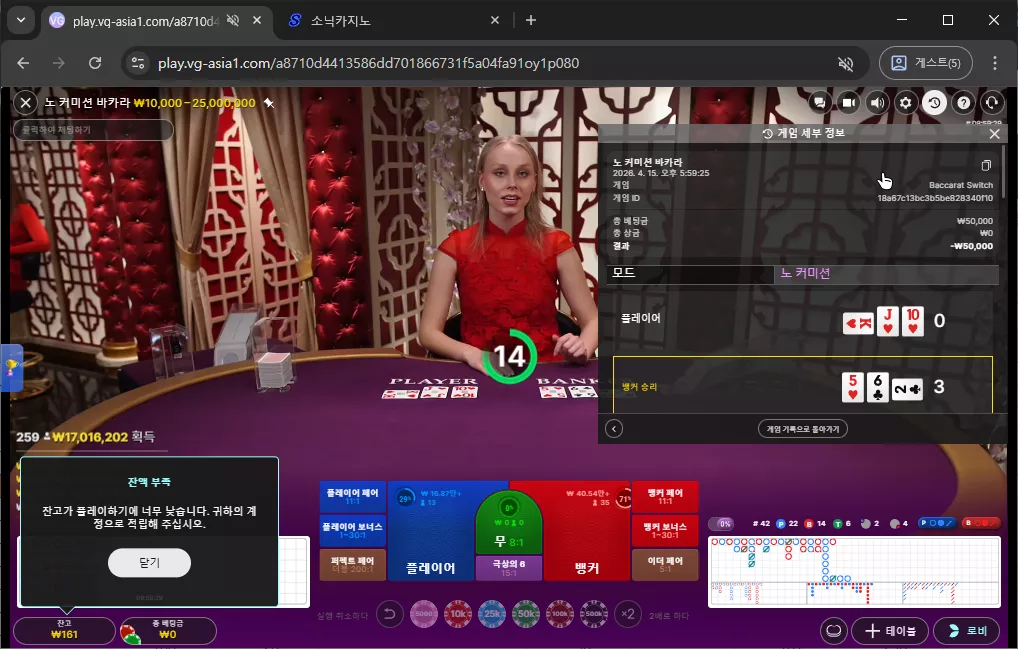Bet on Super 6 15:1
This screenshot has height=649, width=1018.
(508, 568)
